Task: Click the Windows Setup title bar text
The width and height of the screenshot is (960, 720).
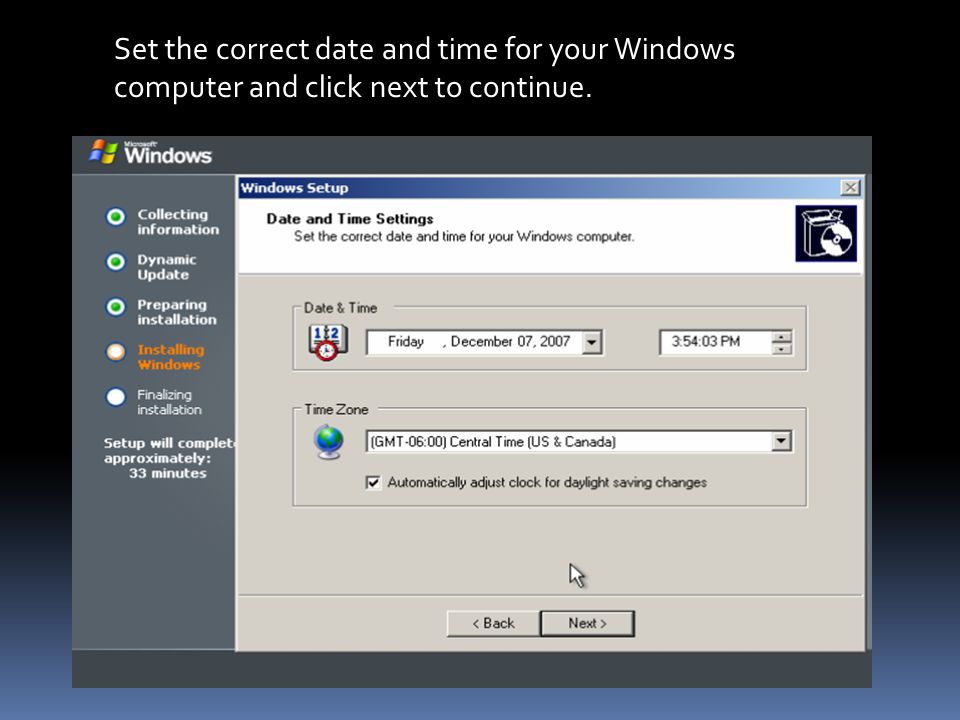Action: [x=294, y=188]
